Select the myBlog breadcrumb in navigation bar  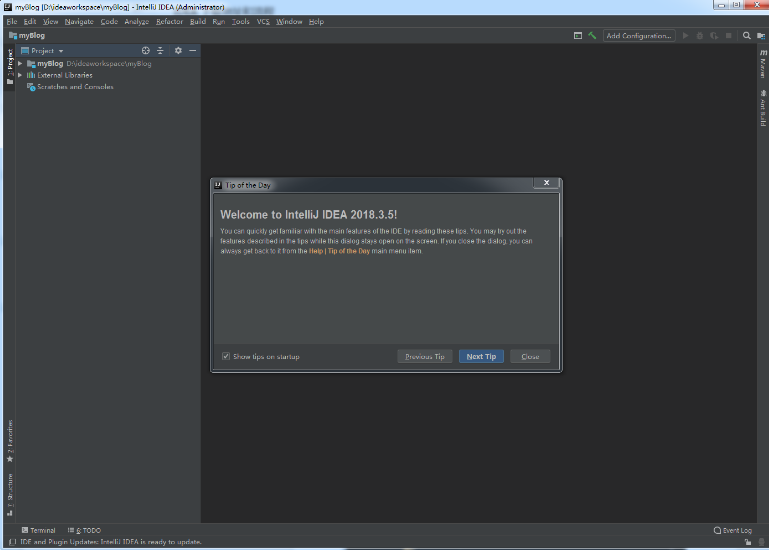point(32,35)
